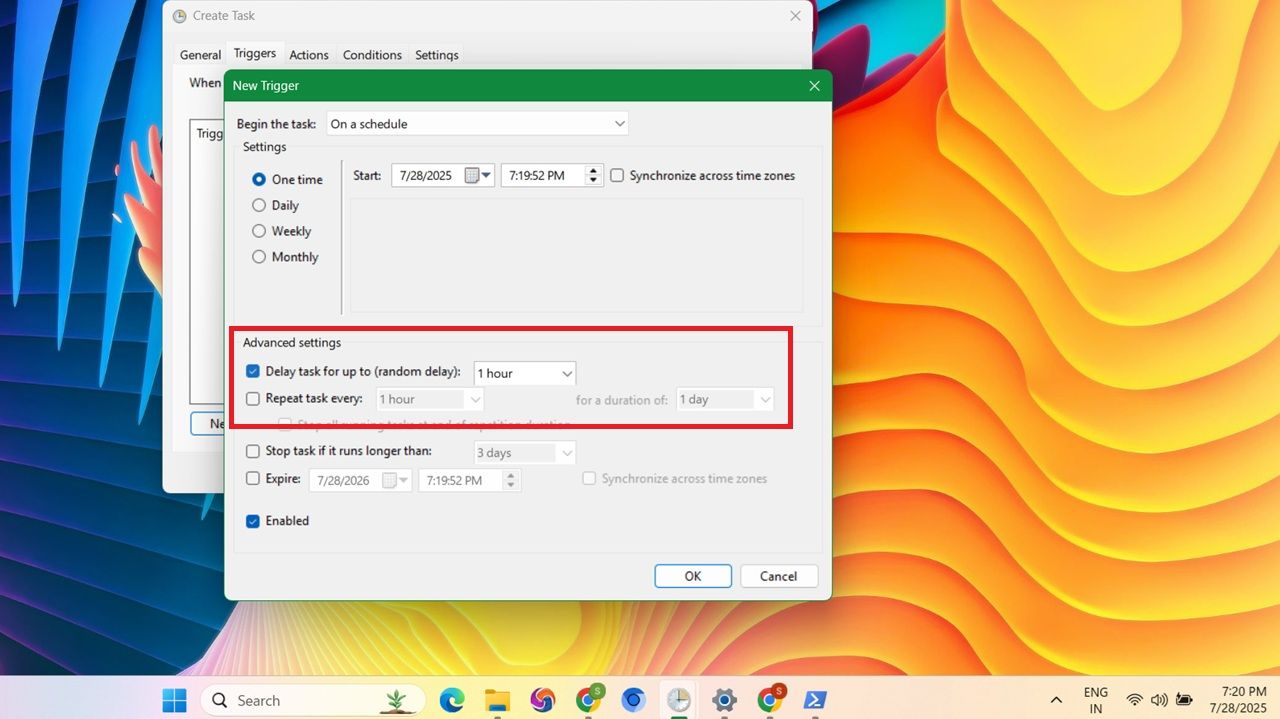Click the OK button
The width and height of the screenshot is (1280, 719).
[x=692, y=575]
